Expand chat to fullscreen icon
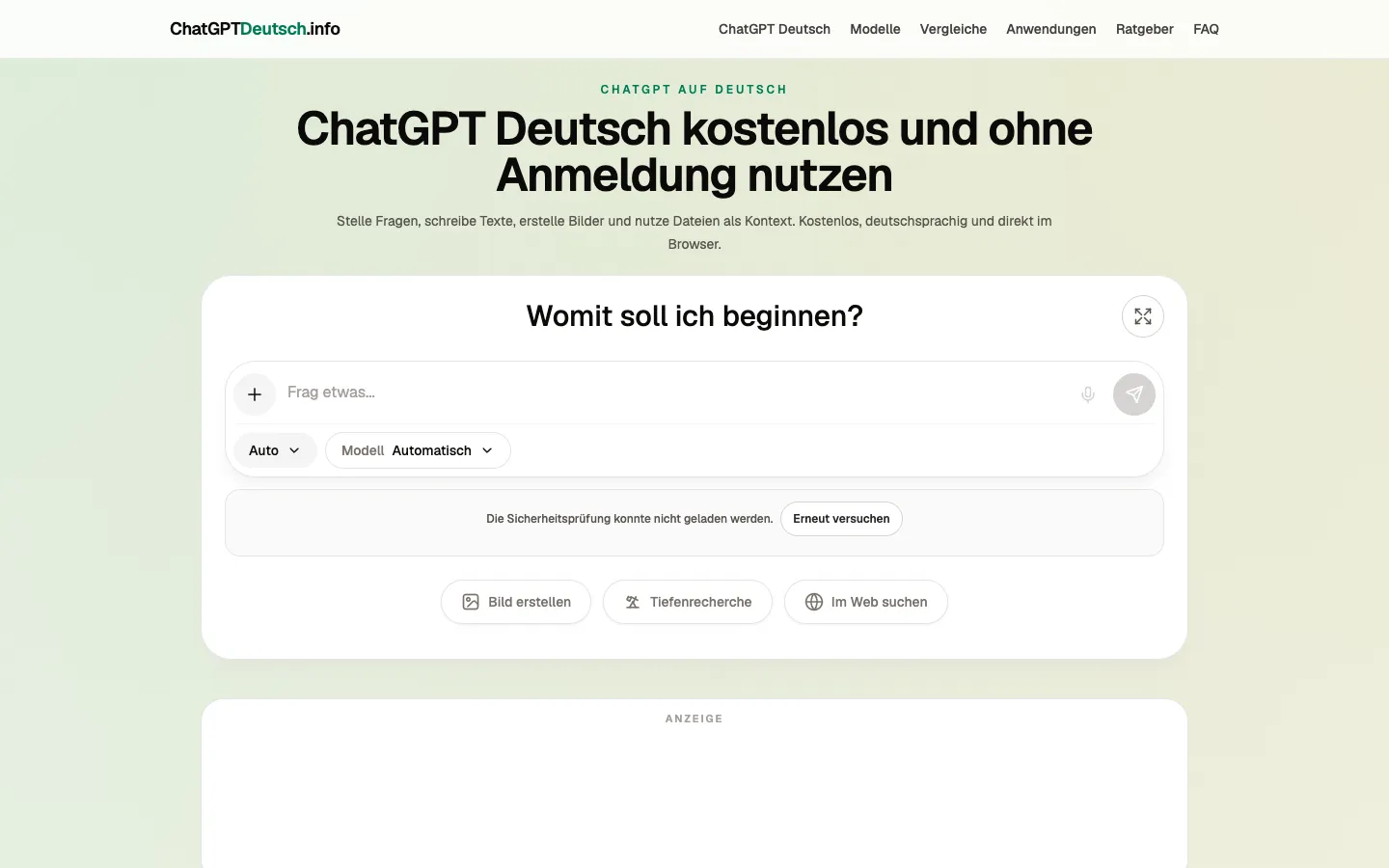 pos(1143,316)
